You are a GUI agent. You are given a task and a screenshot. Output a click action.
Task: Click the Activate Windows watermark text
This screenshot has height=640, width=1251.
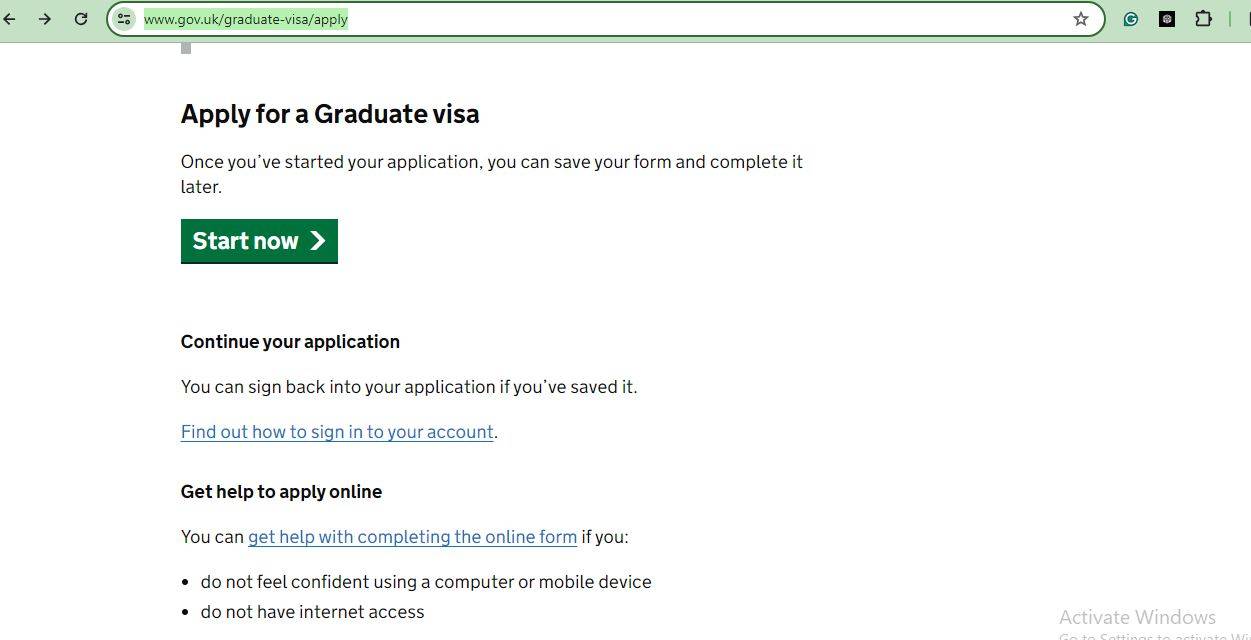[1137, 617]
